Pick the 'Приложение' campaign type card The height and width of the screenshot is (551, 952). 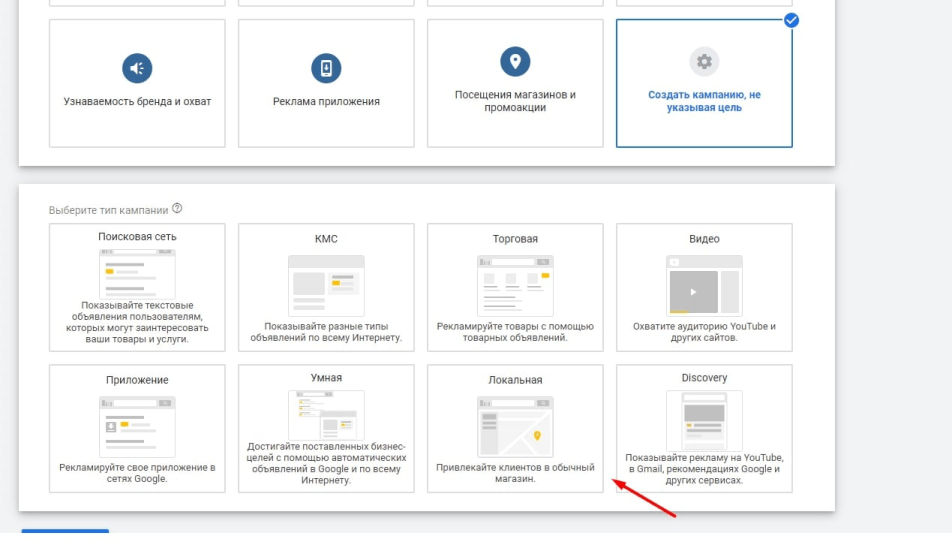137,428
